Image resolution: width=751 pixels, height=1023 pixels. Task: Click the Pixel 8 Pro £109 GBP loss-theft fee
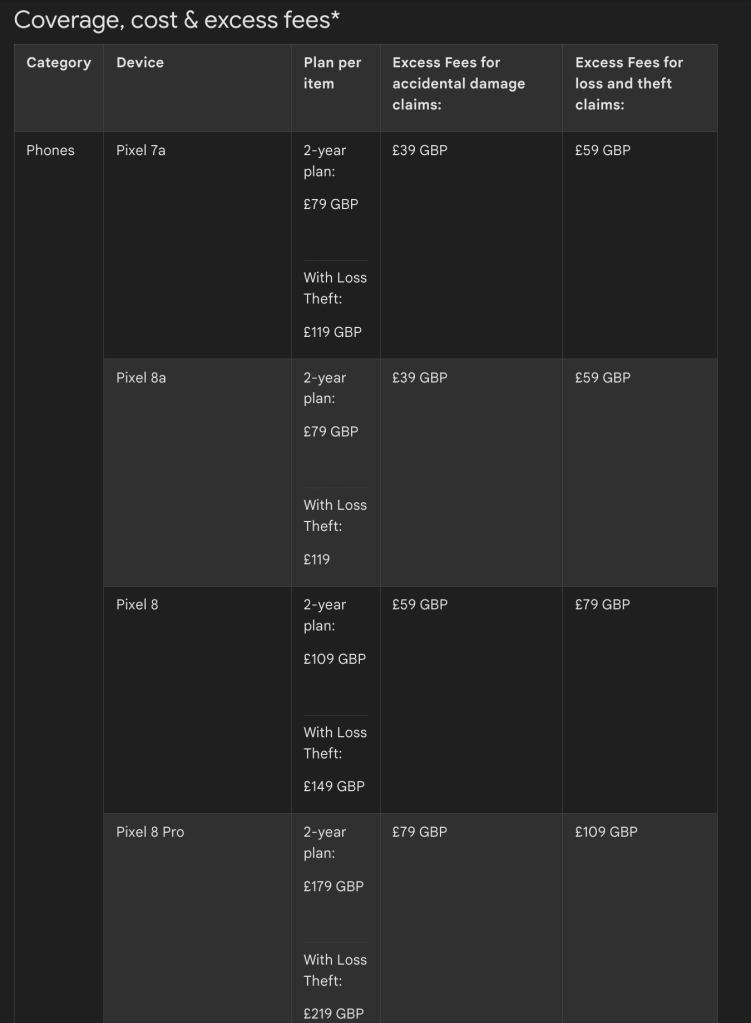point(606,832)
